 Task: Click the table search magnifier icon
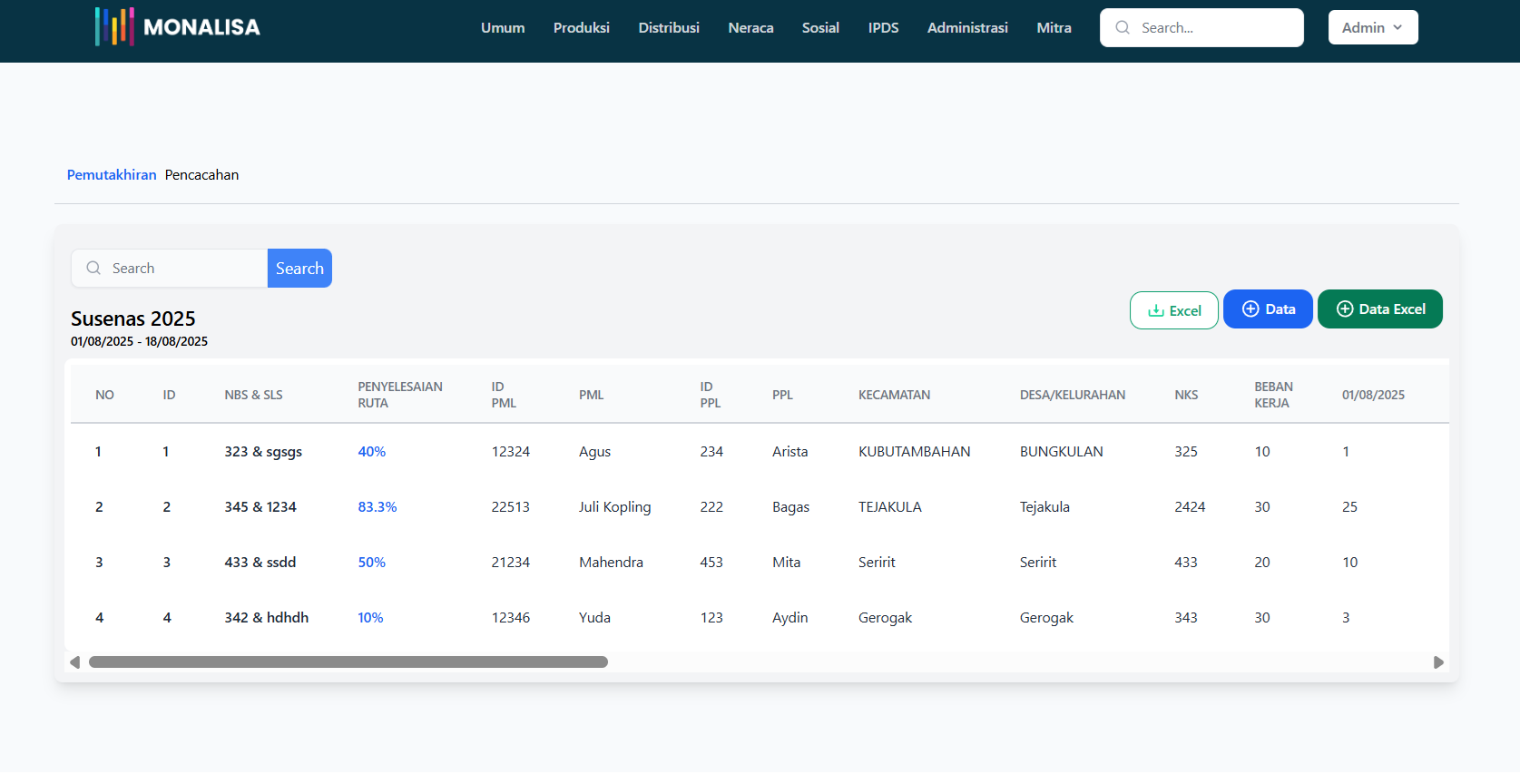tap(93, 268)
